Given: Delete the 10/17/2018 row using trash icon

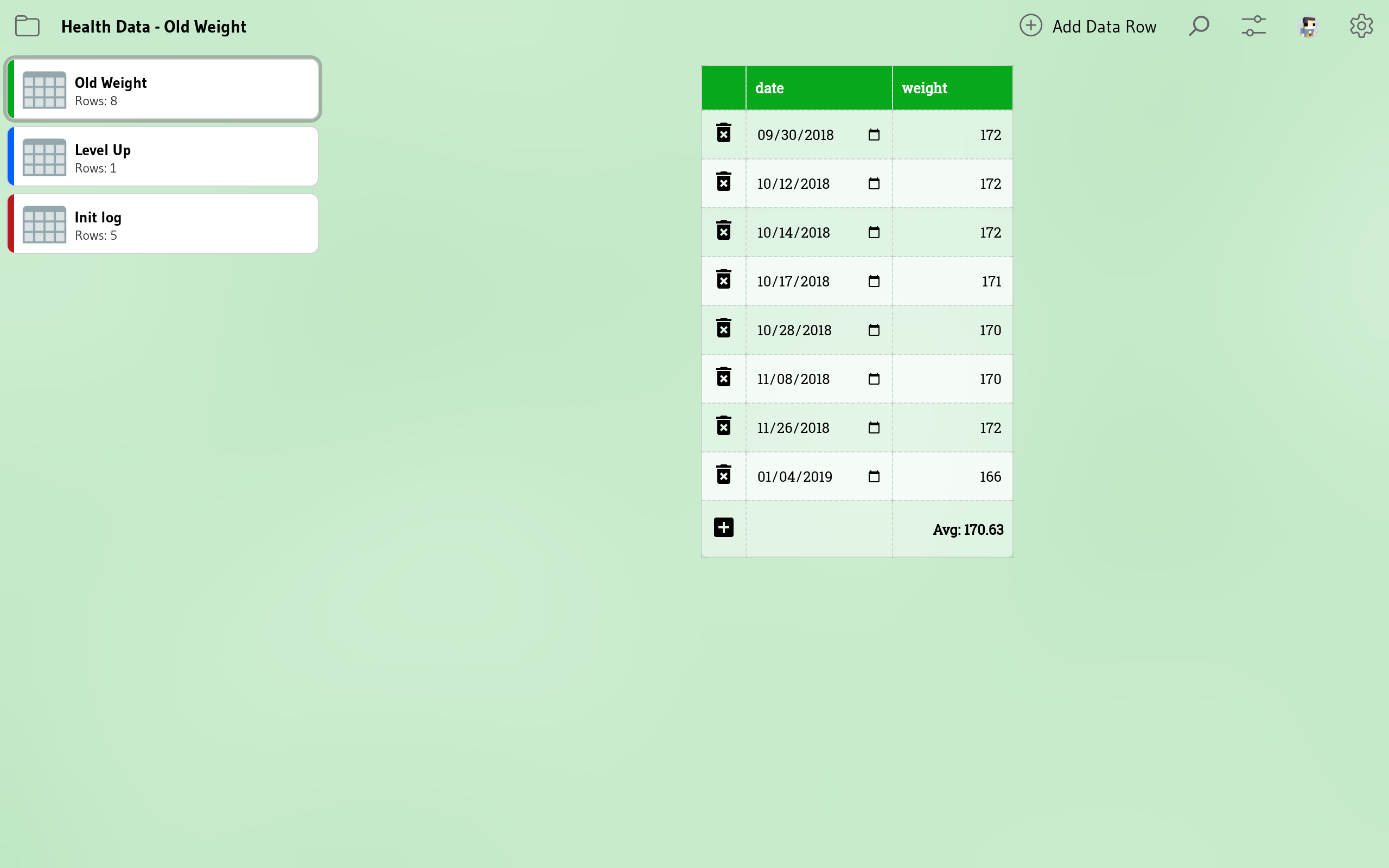Looking at the screenshot, I should point(723,279).
